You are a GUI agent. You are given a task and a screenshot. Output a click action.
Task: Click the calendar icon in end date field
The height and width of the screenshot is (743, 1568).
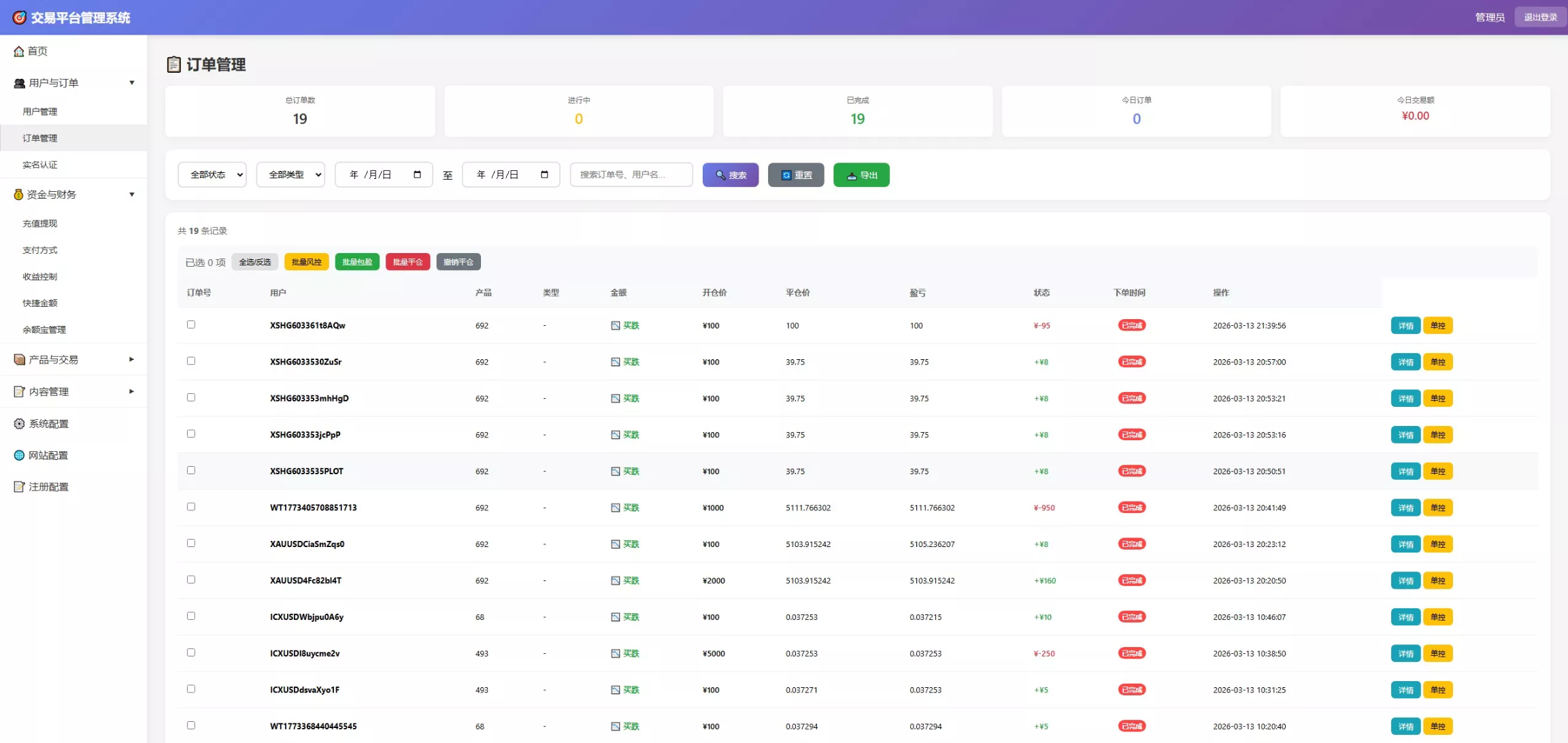coord(544,175)
